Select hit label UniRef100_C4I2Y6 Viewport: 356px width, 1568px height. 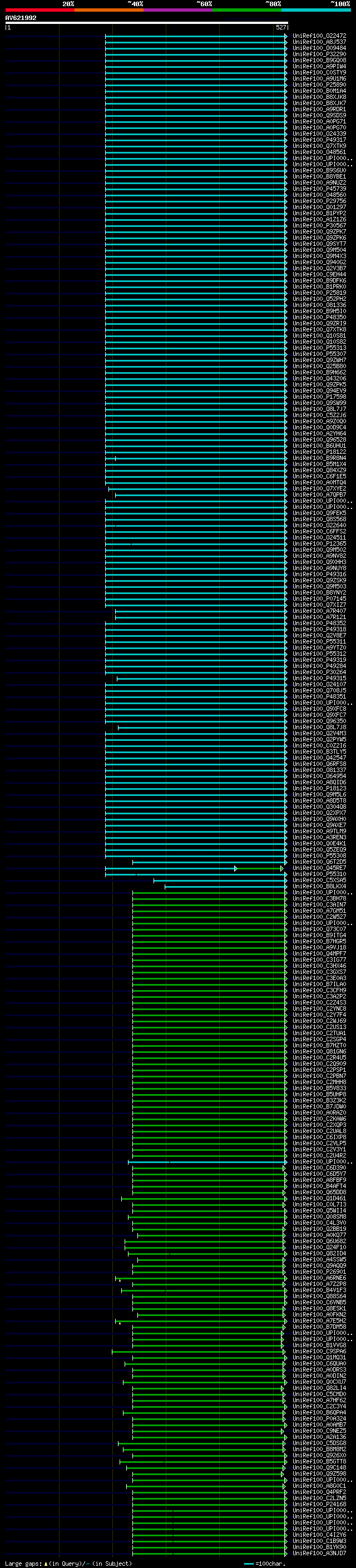tap(319, 1535)
